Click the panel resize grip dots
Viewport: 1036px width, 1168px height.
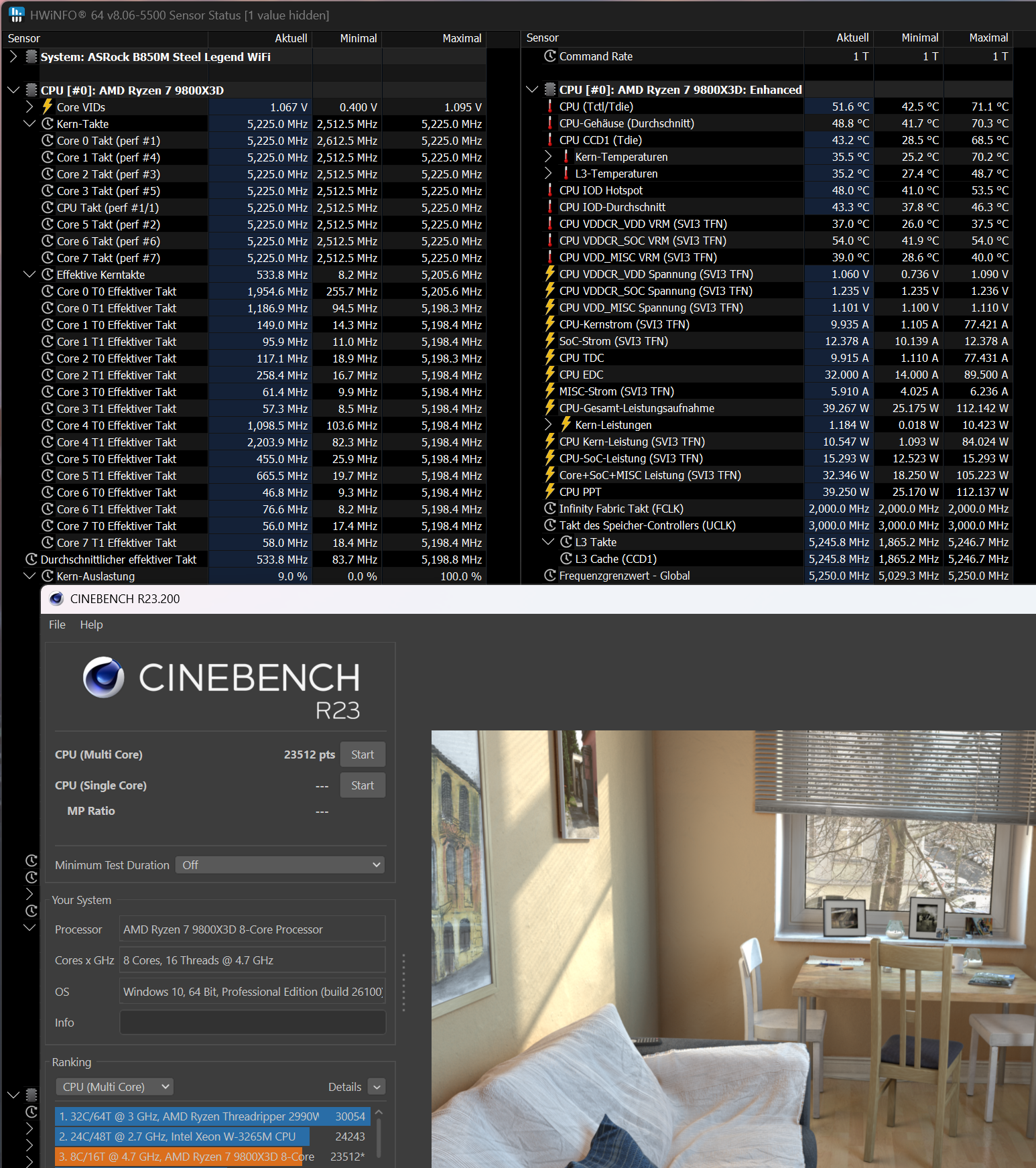(403, 982)
